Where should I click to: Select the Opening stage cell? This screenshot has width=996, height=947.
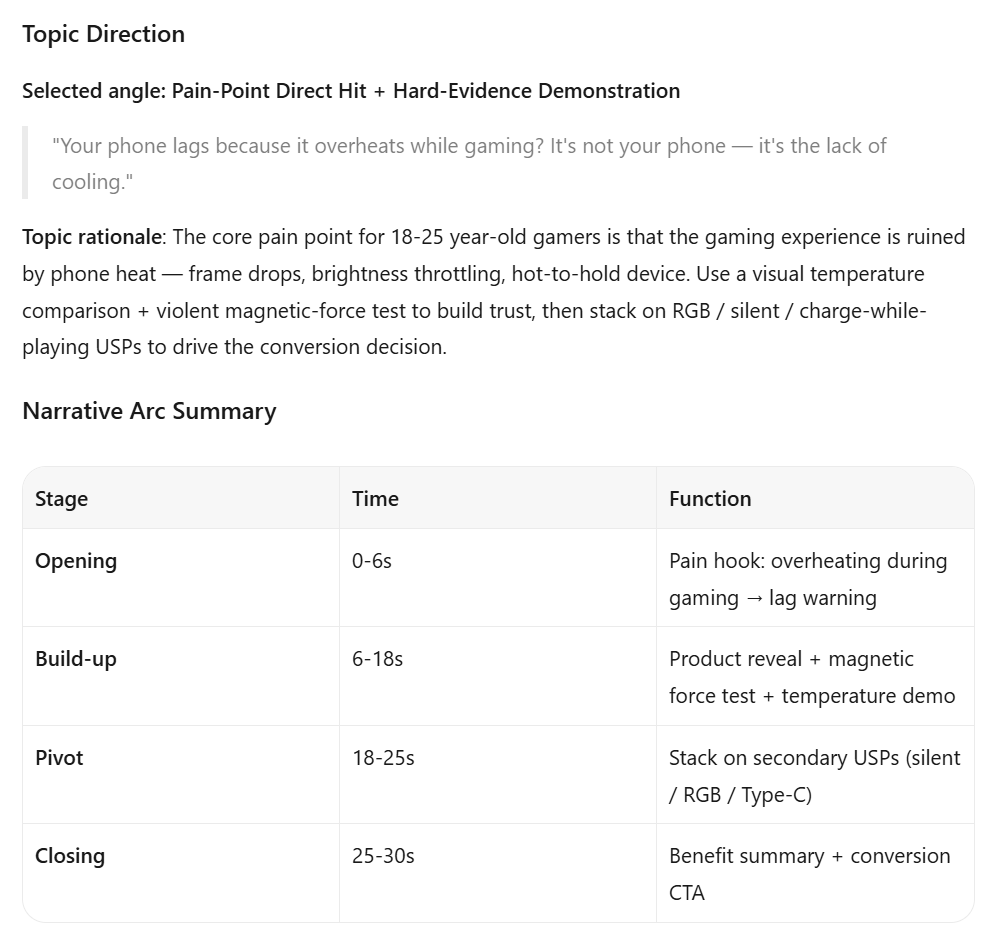tap(180, 578)
